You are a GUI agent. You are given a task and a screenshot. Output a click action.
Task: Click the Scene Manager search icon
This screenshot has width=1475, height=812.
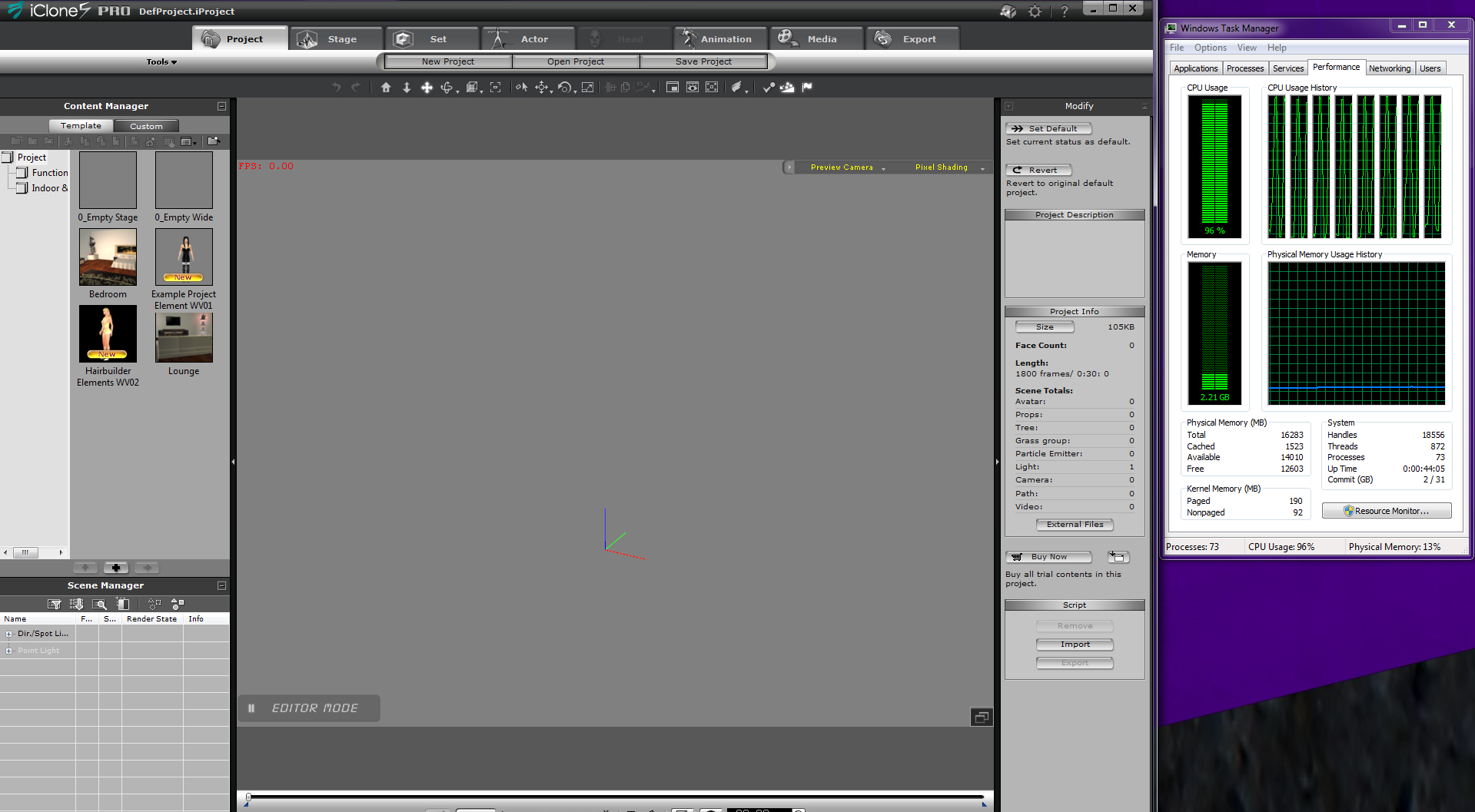99,605
